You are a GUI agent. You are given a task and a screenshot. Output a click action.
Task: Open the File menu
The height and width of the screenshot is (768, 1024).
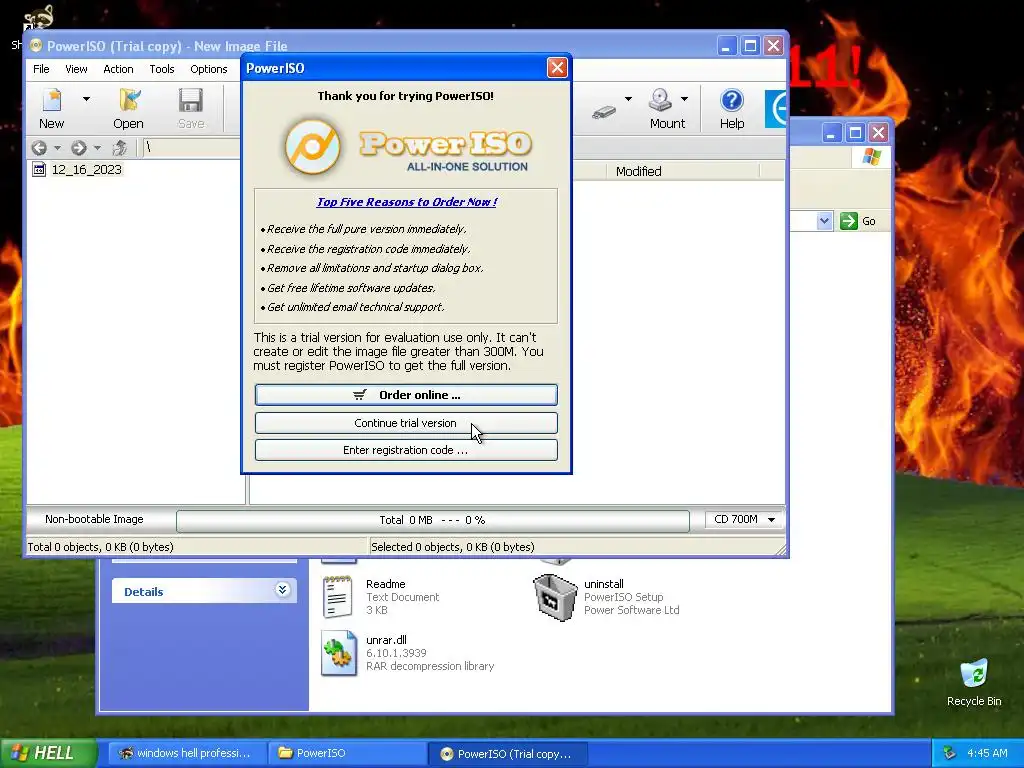[41, 69]
